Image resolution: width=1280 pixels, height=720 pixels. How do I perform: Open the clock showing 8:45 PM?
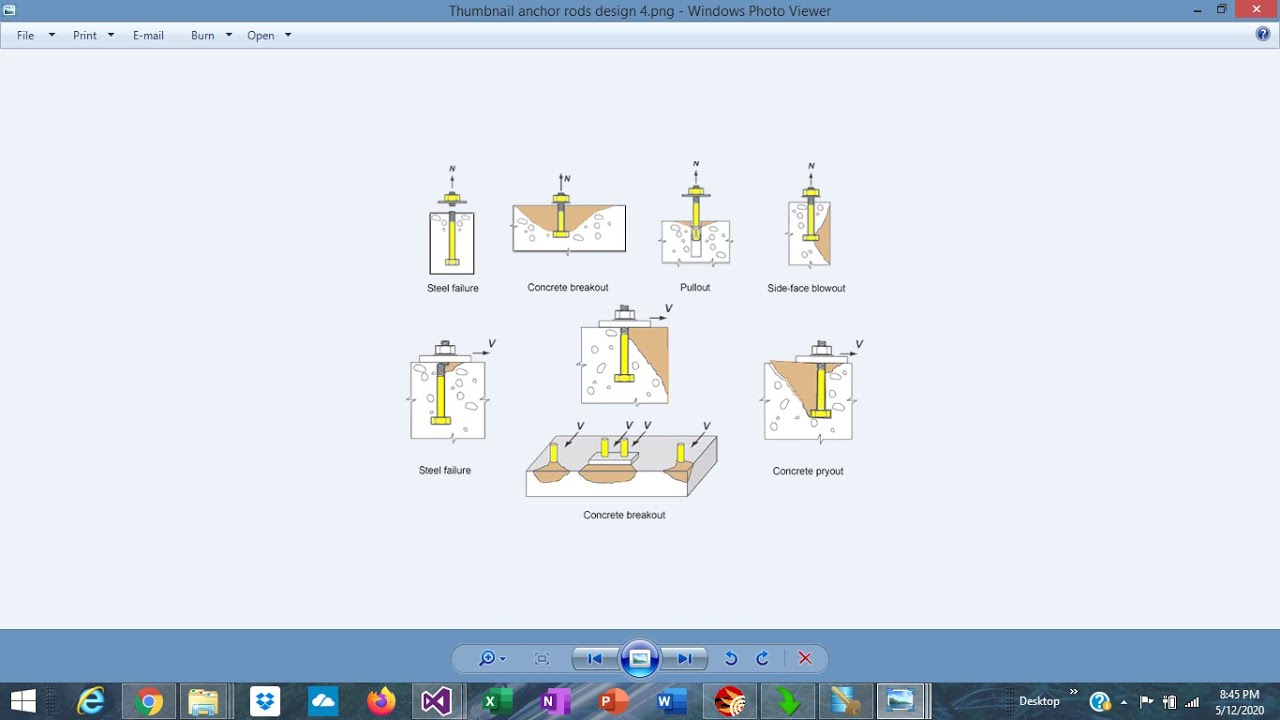1240,702
